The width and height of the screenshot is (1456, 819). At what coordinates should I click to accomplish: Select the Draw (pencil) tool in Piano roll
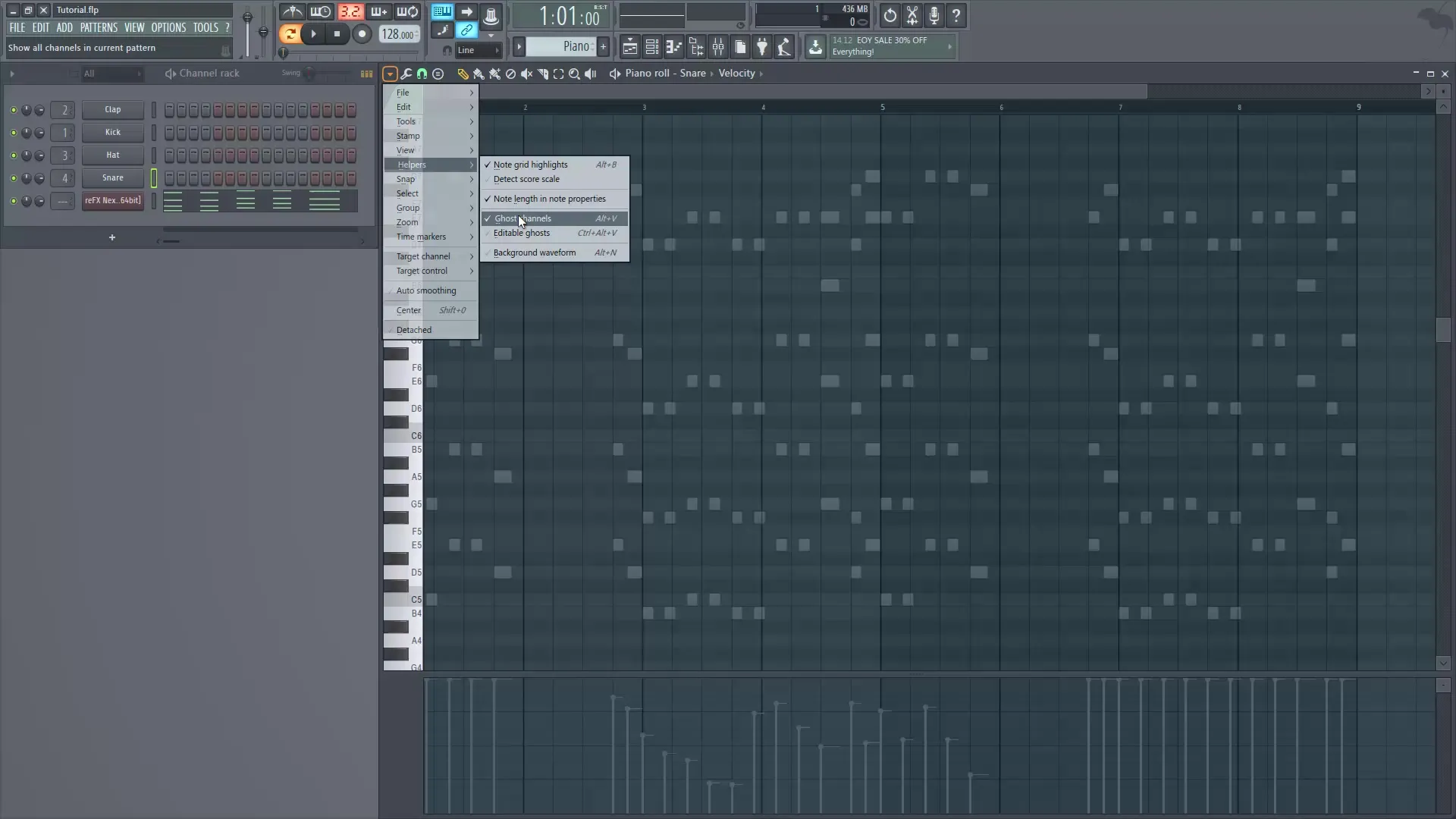(x=463, y=74)
